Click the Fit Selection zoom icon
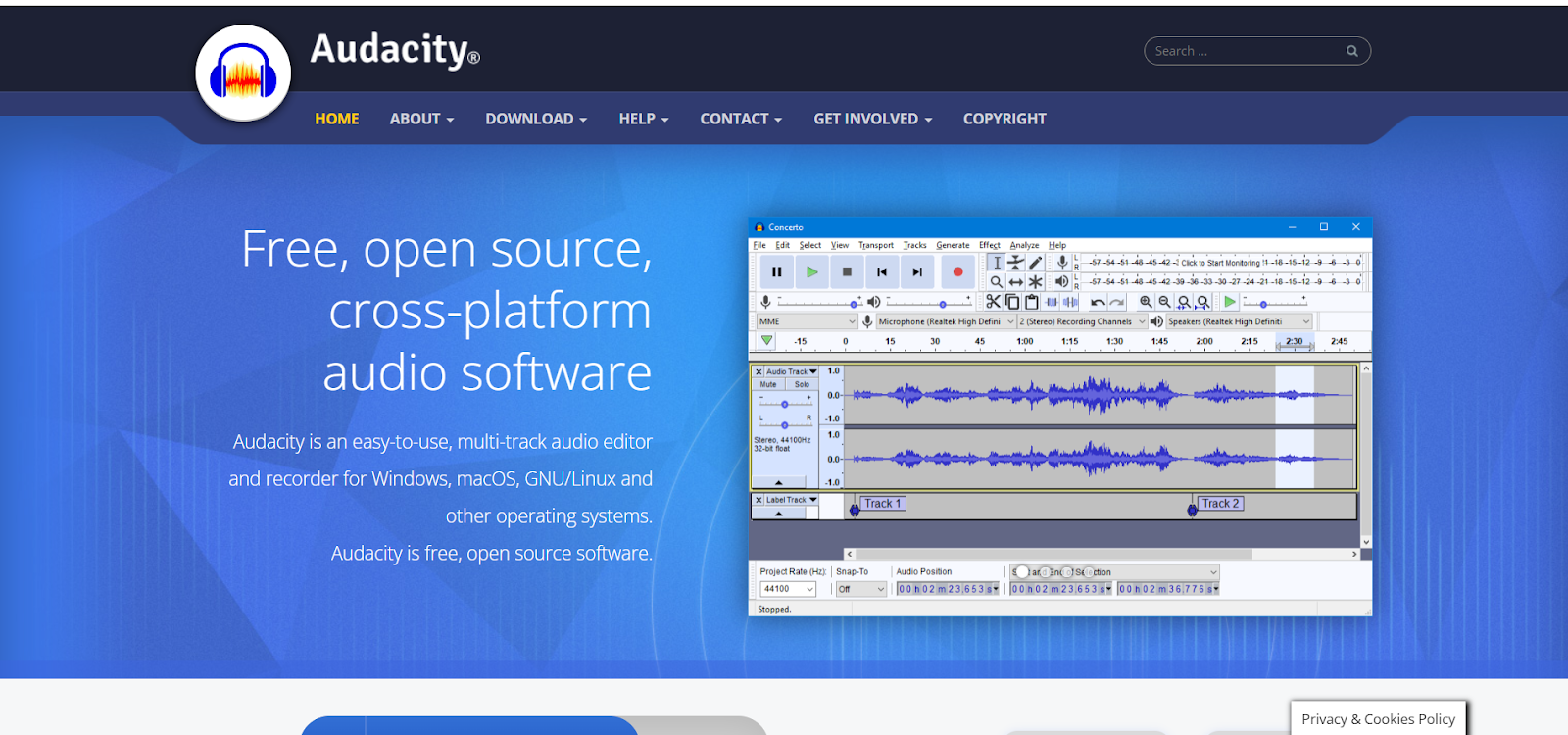The width and height of the screenshot is (1568, 735). (1184, 302)
